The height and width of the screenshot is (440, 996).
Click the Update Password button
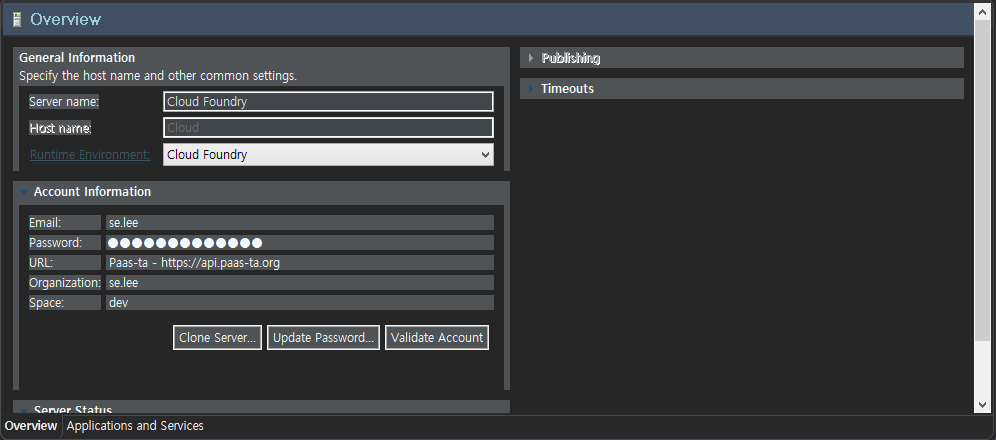(x=323, y=338)
